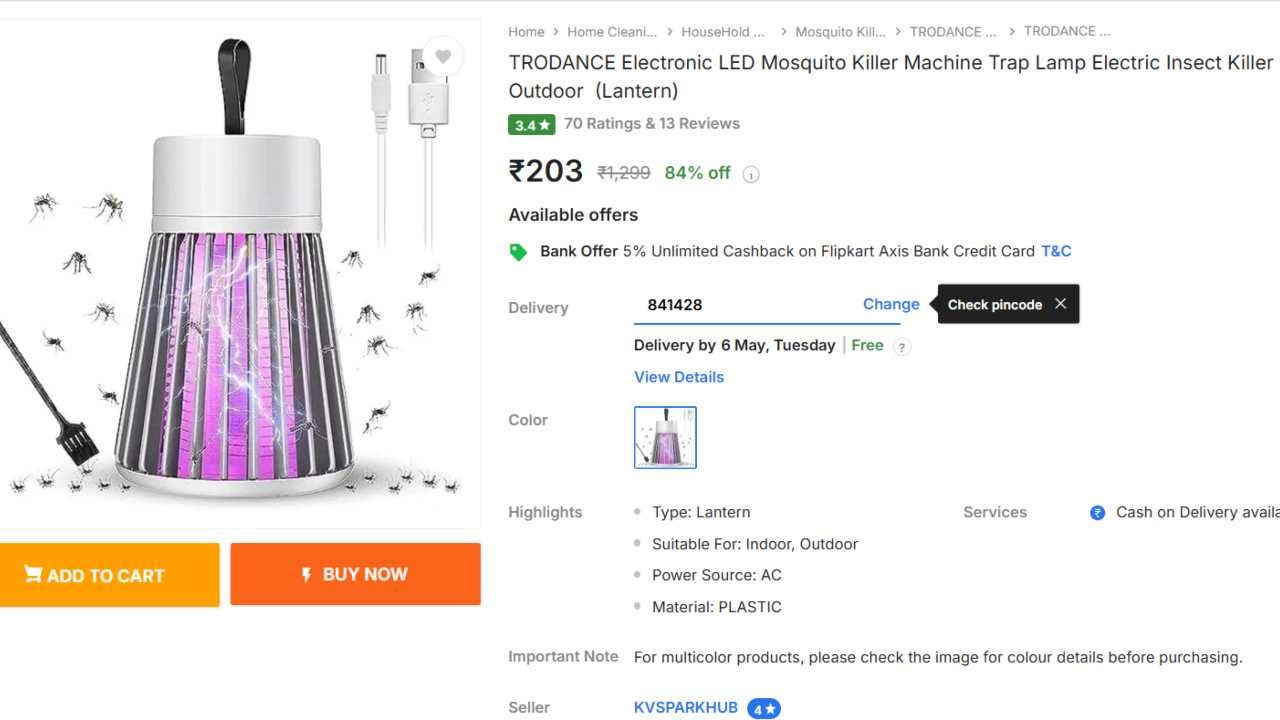Open the Mosquito Killers breadcrumb link

(840, 32)
